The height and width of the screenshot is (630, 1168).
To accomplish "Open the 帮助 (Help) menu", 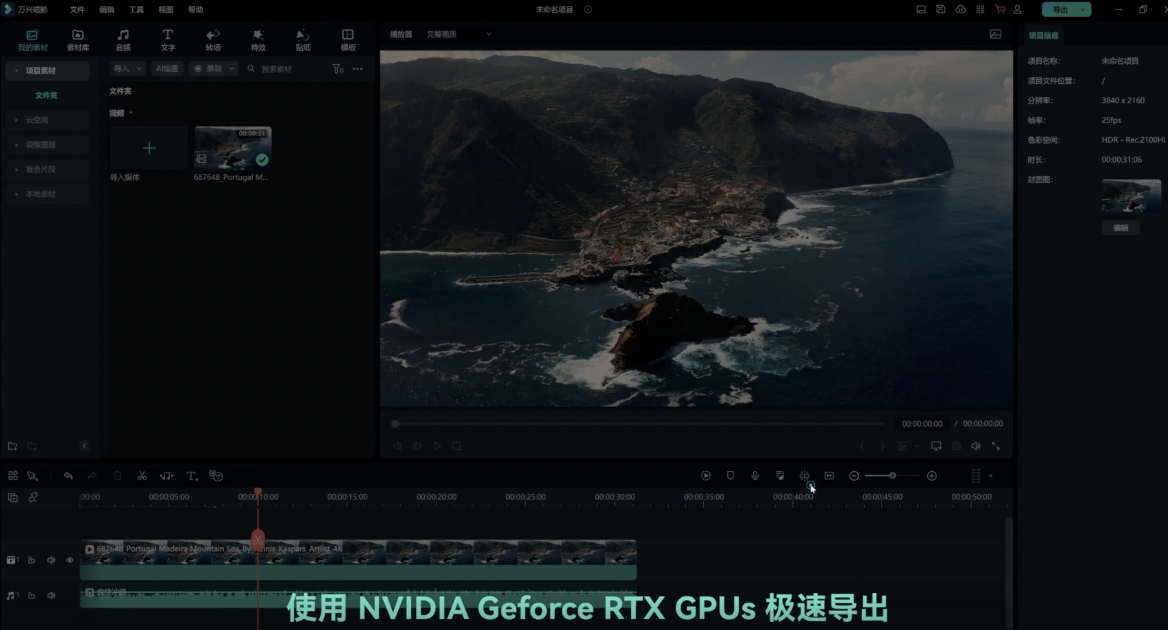I will (x=194, y=9).
